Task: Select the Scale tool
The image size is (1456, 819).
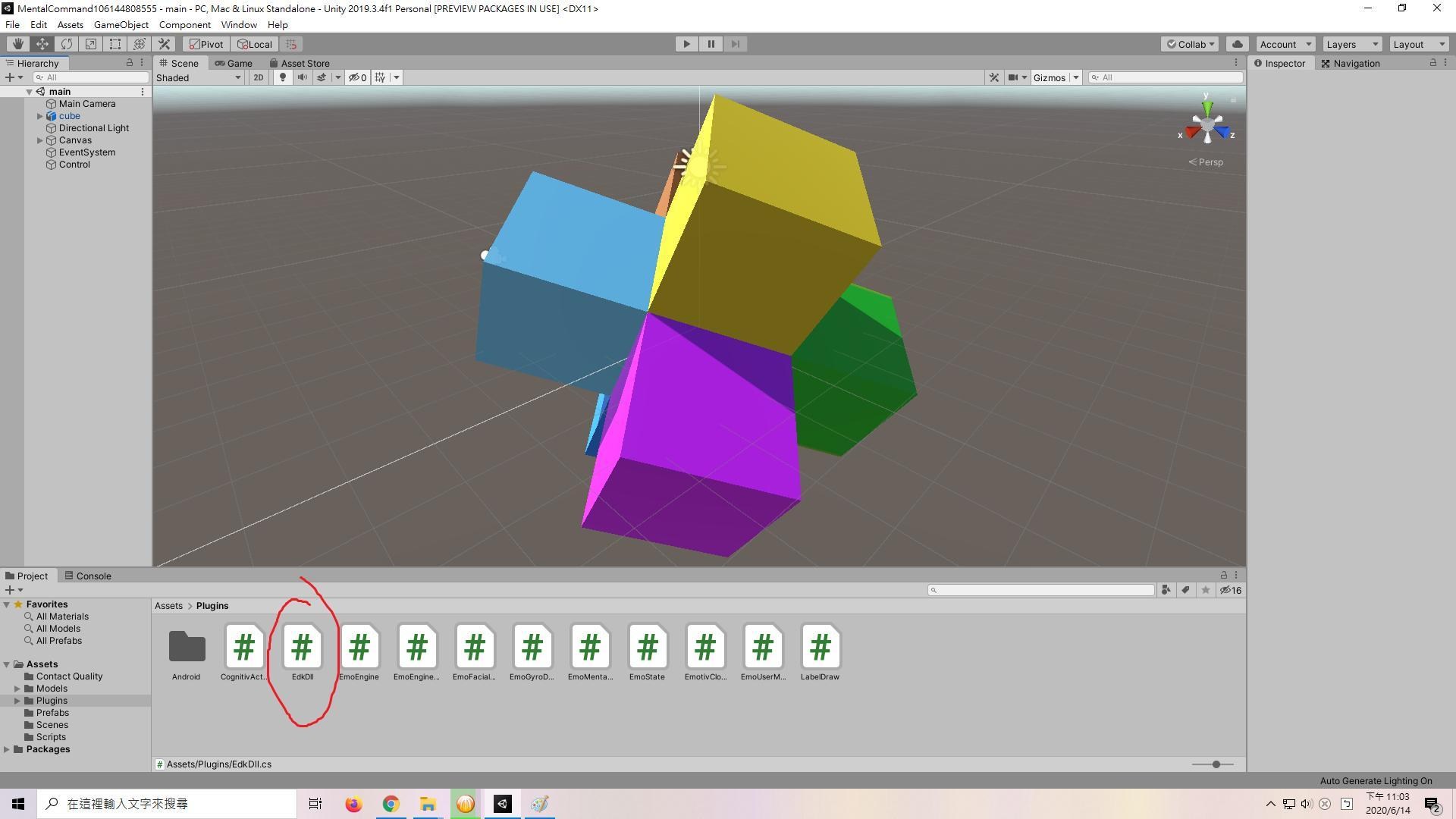Action: point(91,44)
